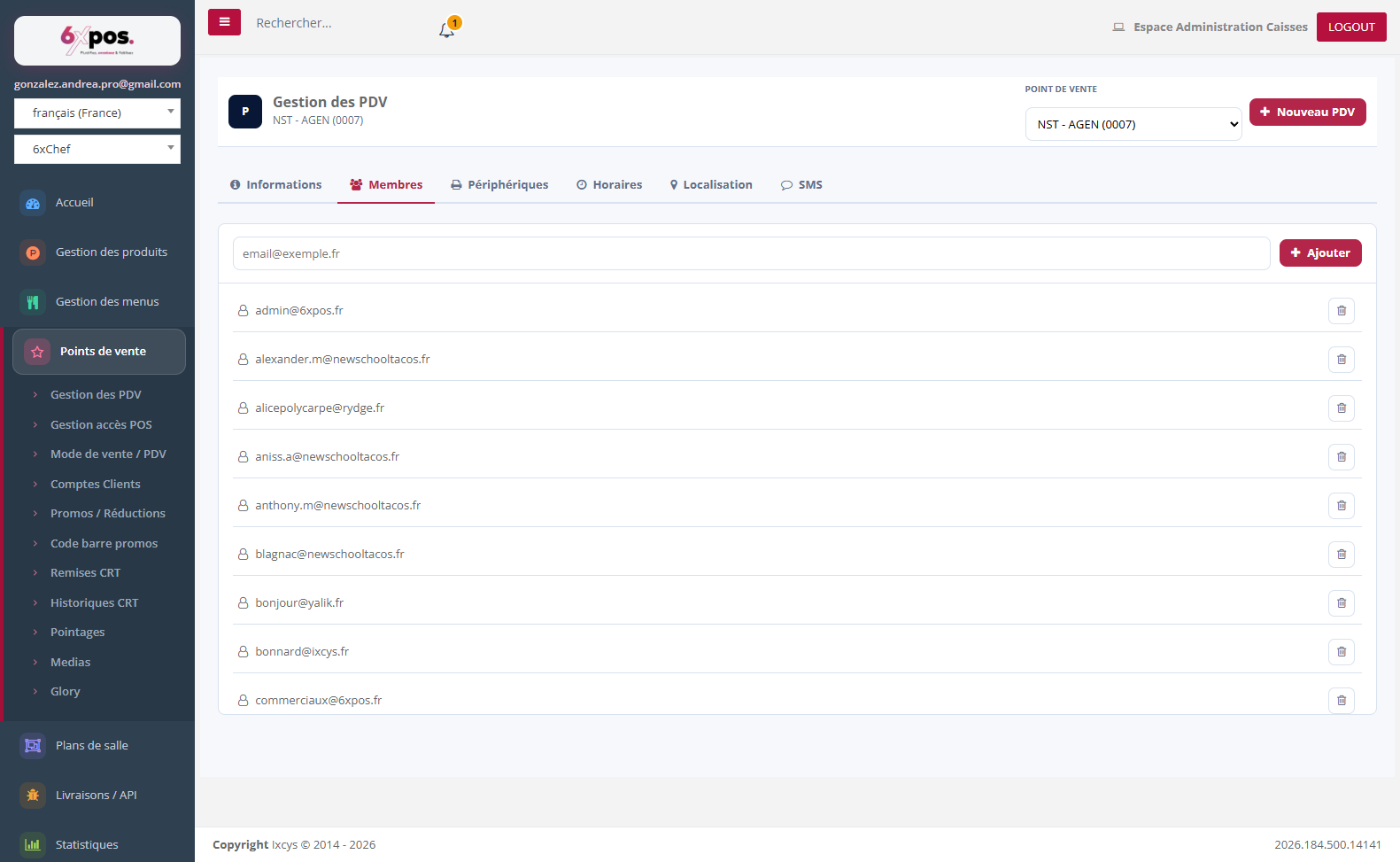This screenshot has width=1400, height=862.
Task: Open Glory submenu item
Action: [66, 692]
